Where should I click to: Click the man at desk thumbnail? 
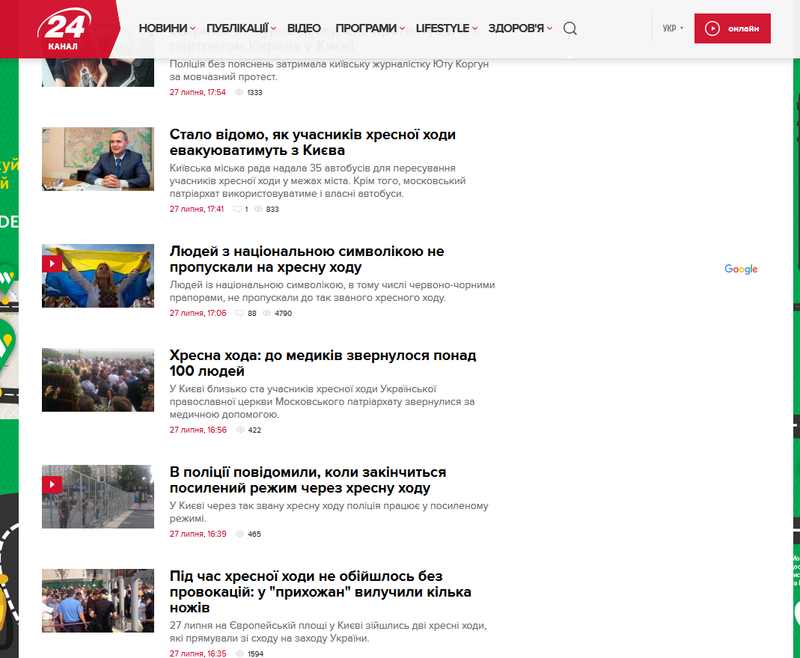coord(97,159)
